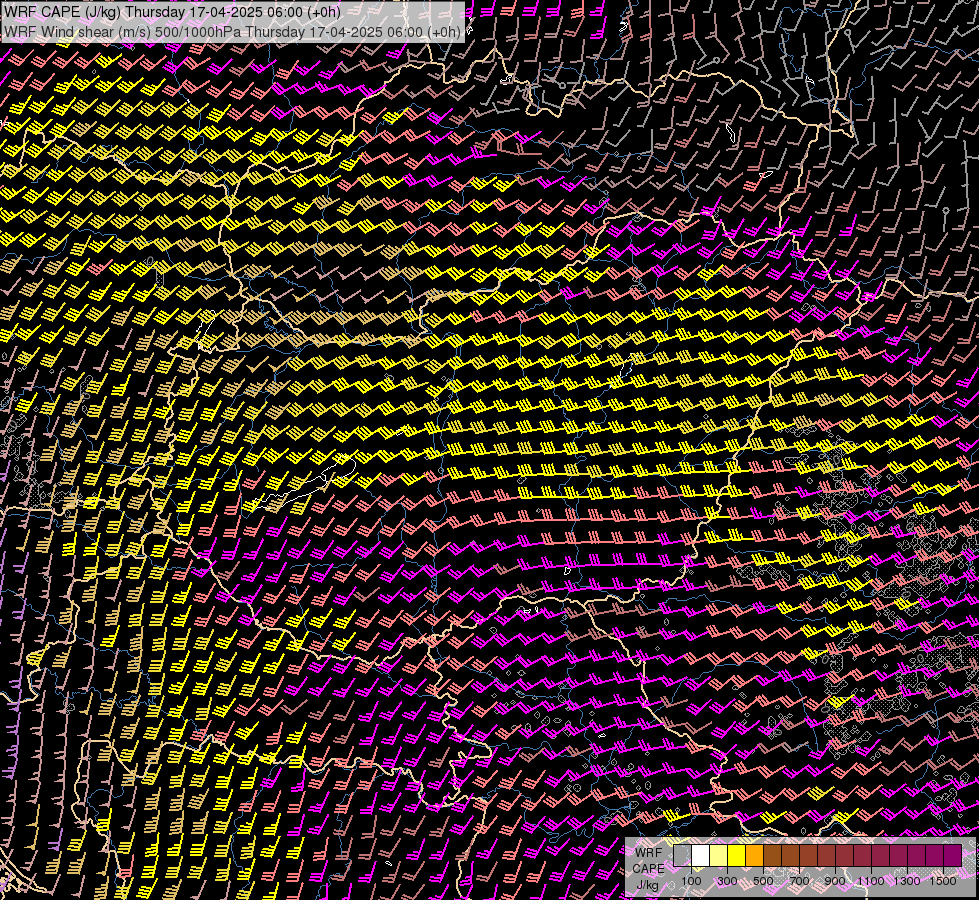Click the '1500' legend scale label
This screenshot has width=979, height=900.
point(943,881)
